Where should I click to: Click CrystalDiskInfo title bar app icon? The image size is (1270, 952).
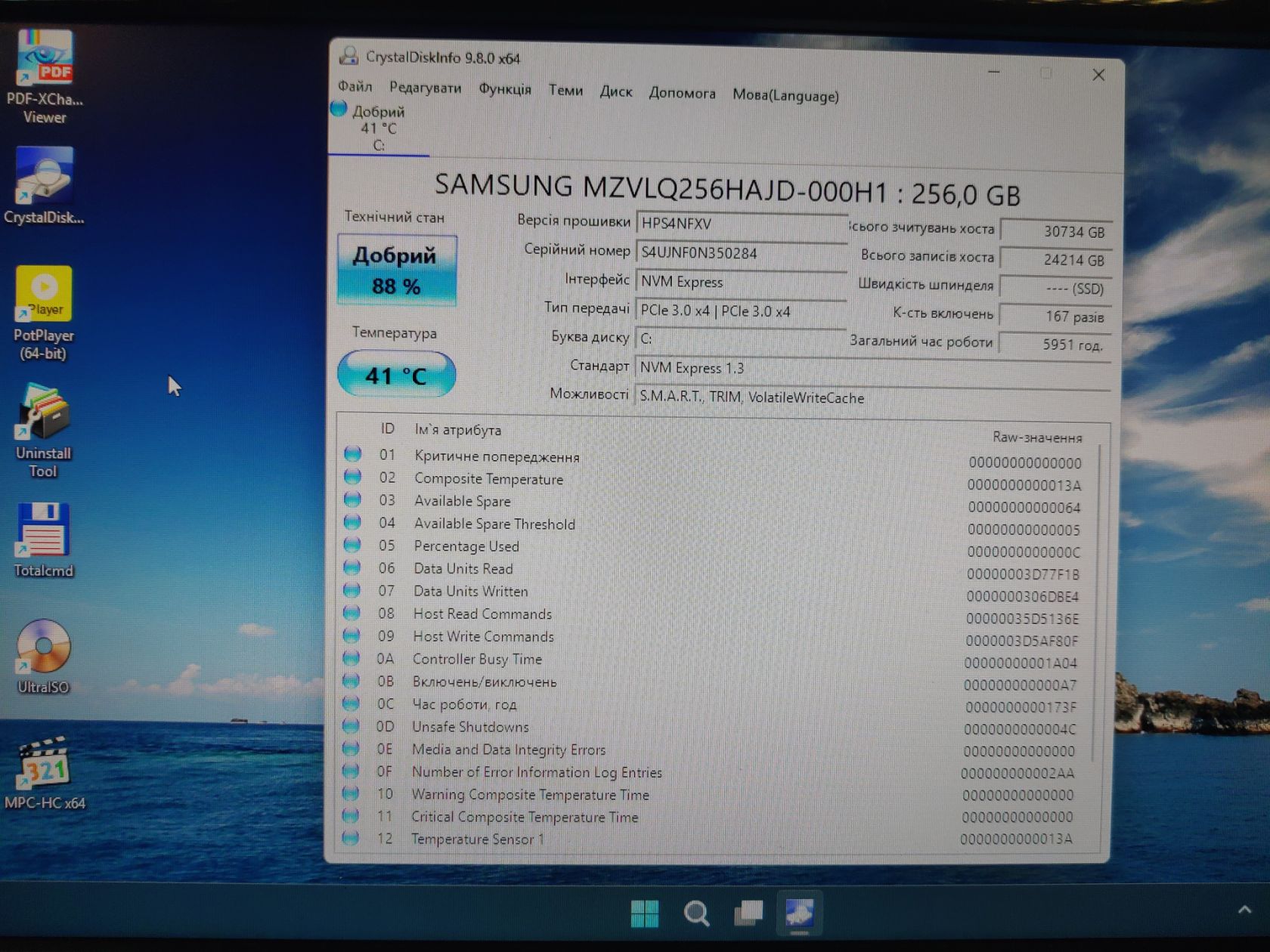(348, 56)
